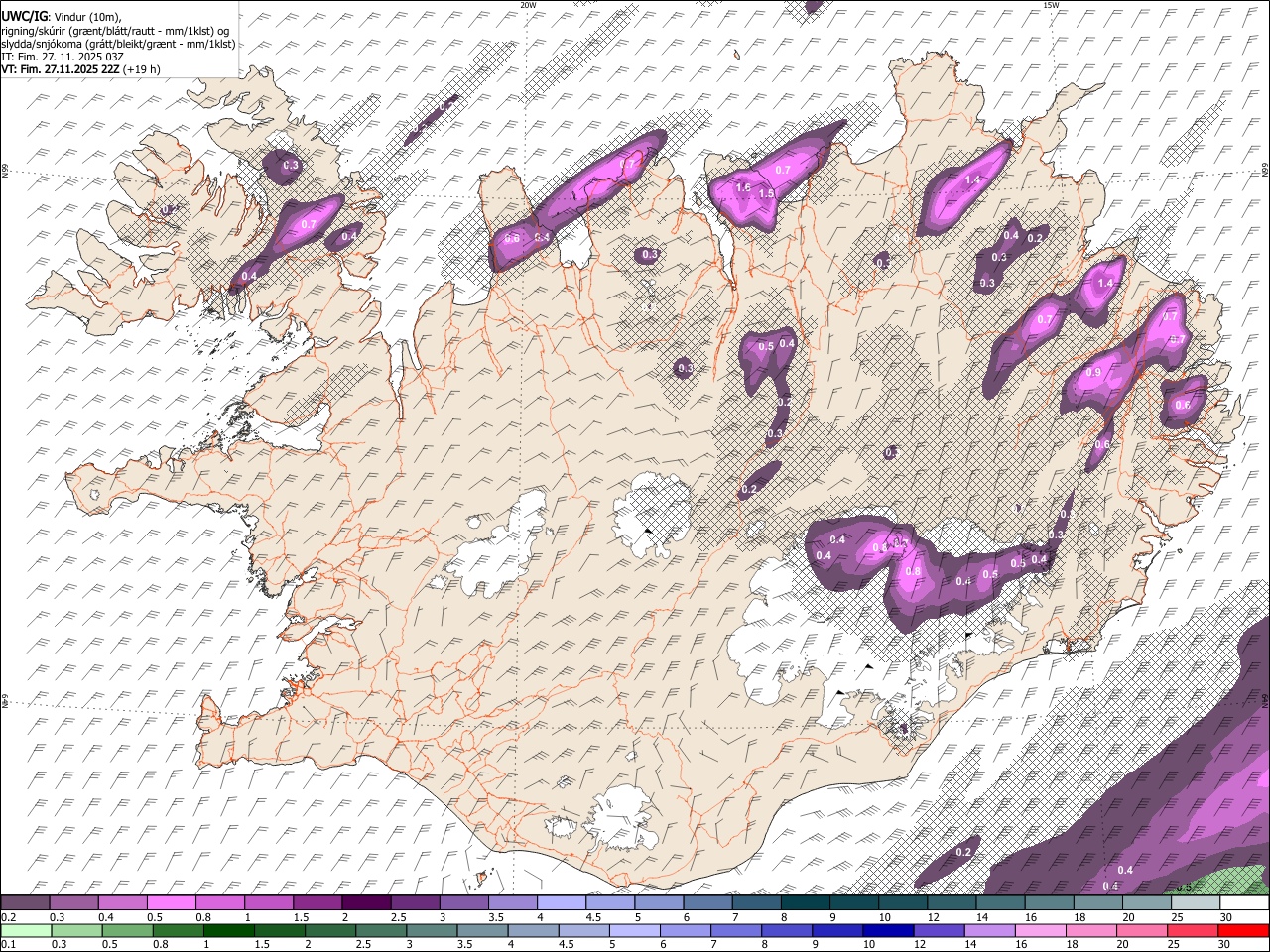Pick the bright pink 0.5 swatch in top legend row
This screenshot has height=952, width=1270.
(172, 903)
